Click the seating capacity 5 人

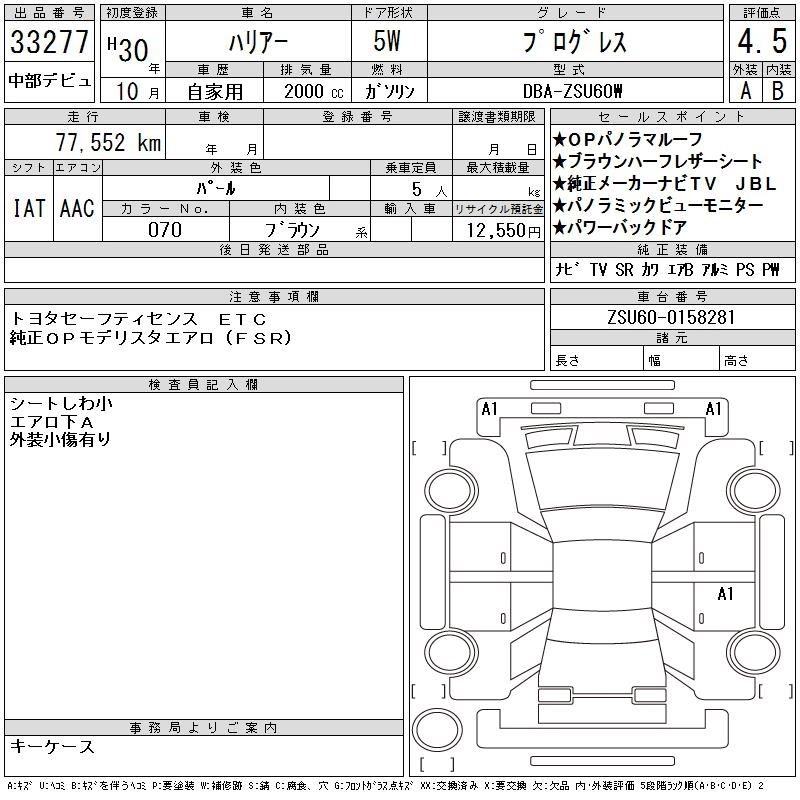[429, 190]
